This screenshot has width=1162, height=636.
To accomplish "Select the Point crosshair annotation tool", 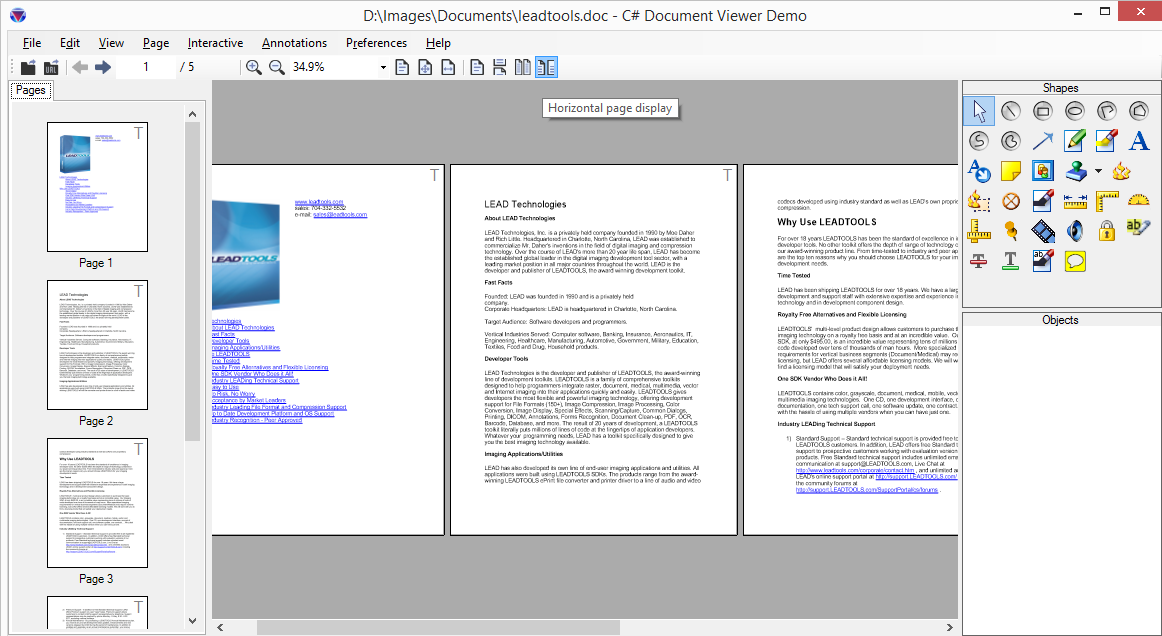I will [x=1011, y=201].
